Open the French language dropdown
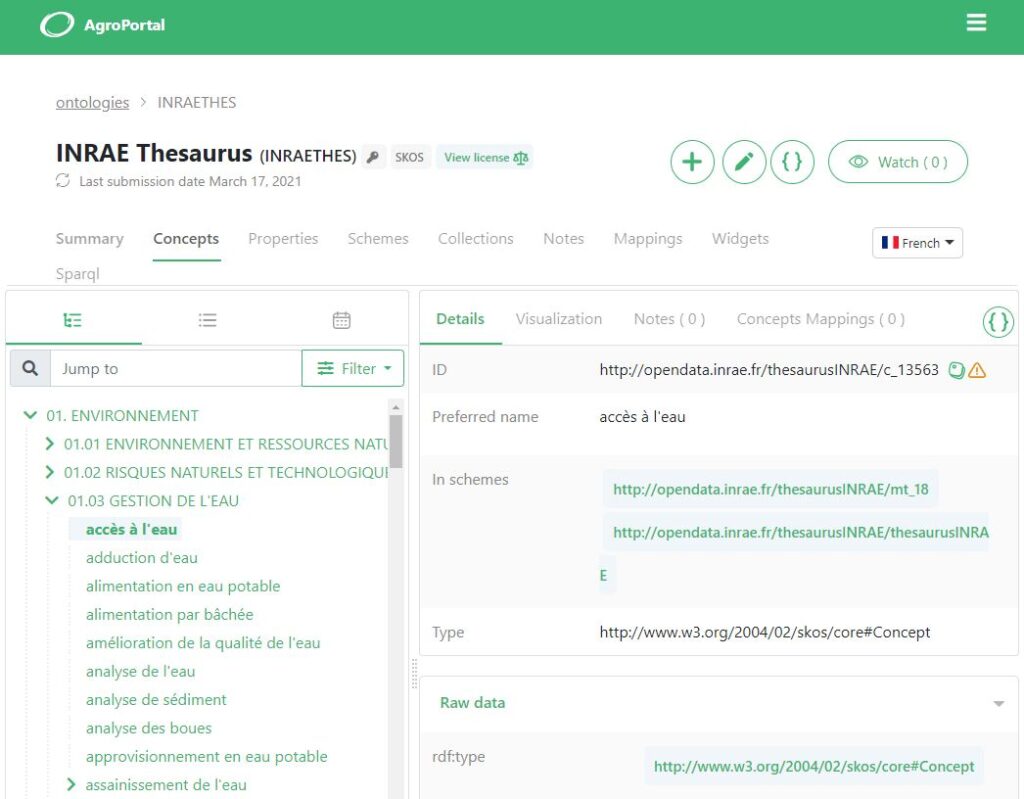 click(x=917, y=243)
